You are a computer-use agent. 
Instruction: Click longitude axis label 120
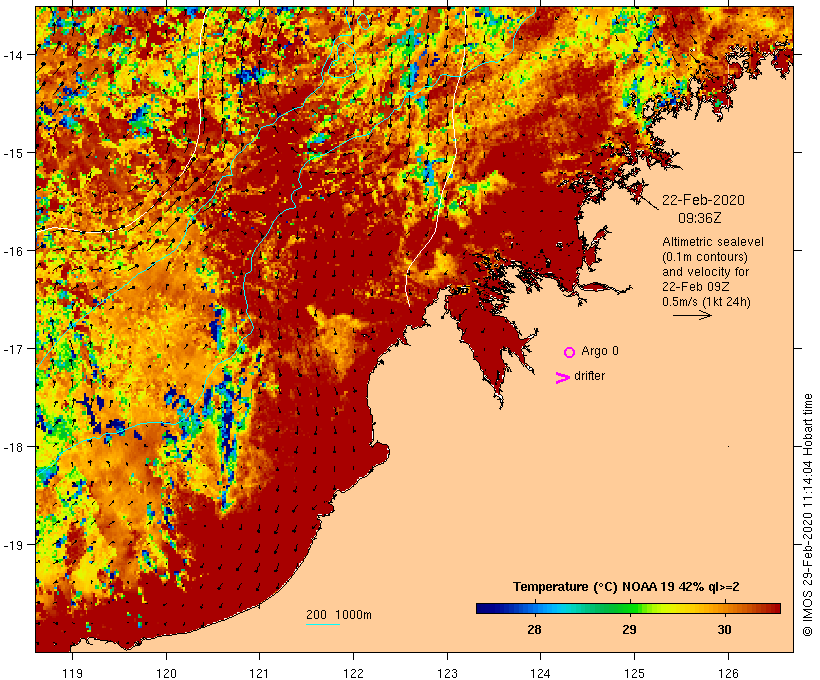coord(166,673)
